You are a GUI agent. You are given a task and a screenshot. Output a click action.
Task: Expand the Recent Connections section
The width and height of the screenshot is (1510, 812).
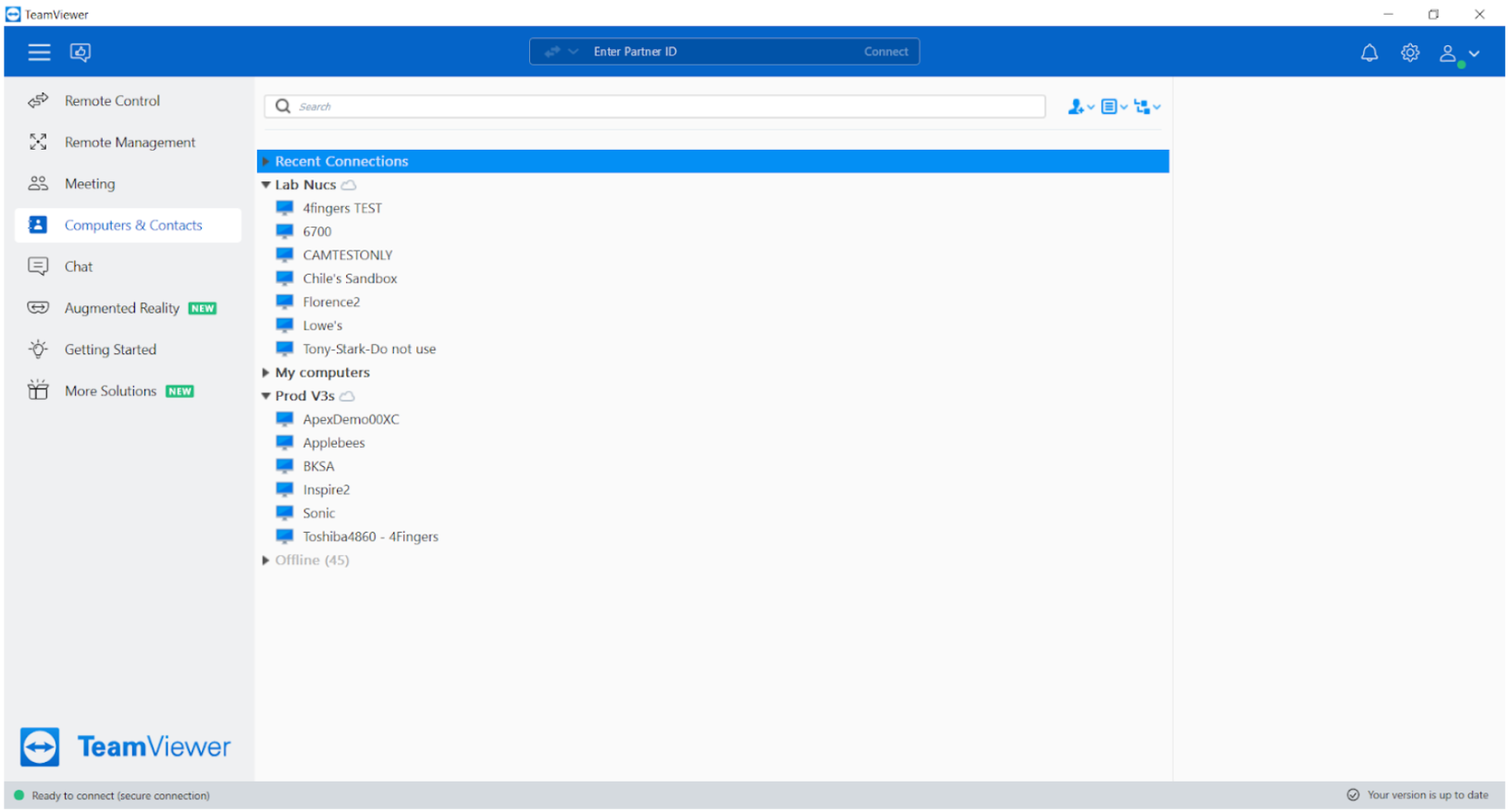click(x=266, y=162)
